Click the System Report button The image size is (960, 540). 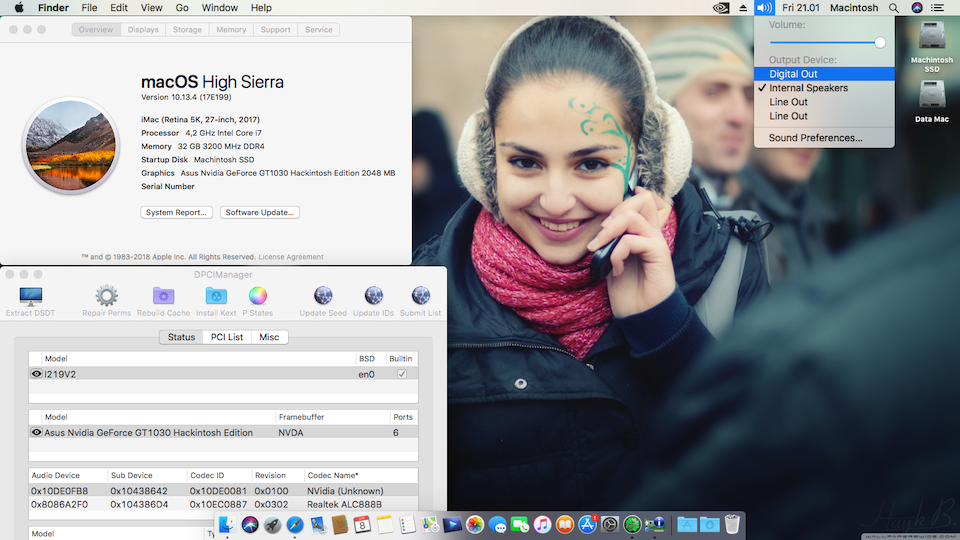pos(176,212)
